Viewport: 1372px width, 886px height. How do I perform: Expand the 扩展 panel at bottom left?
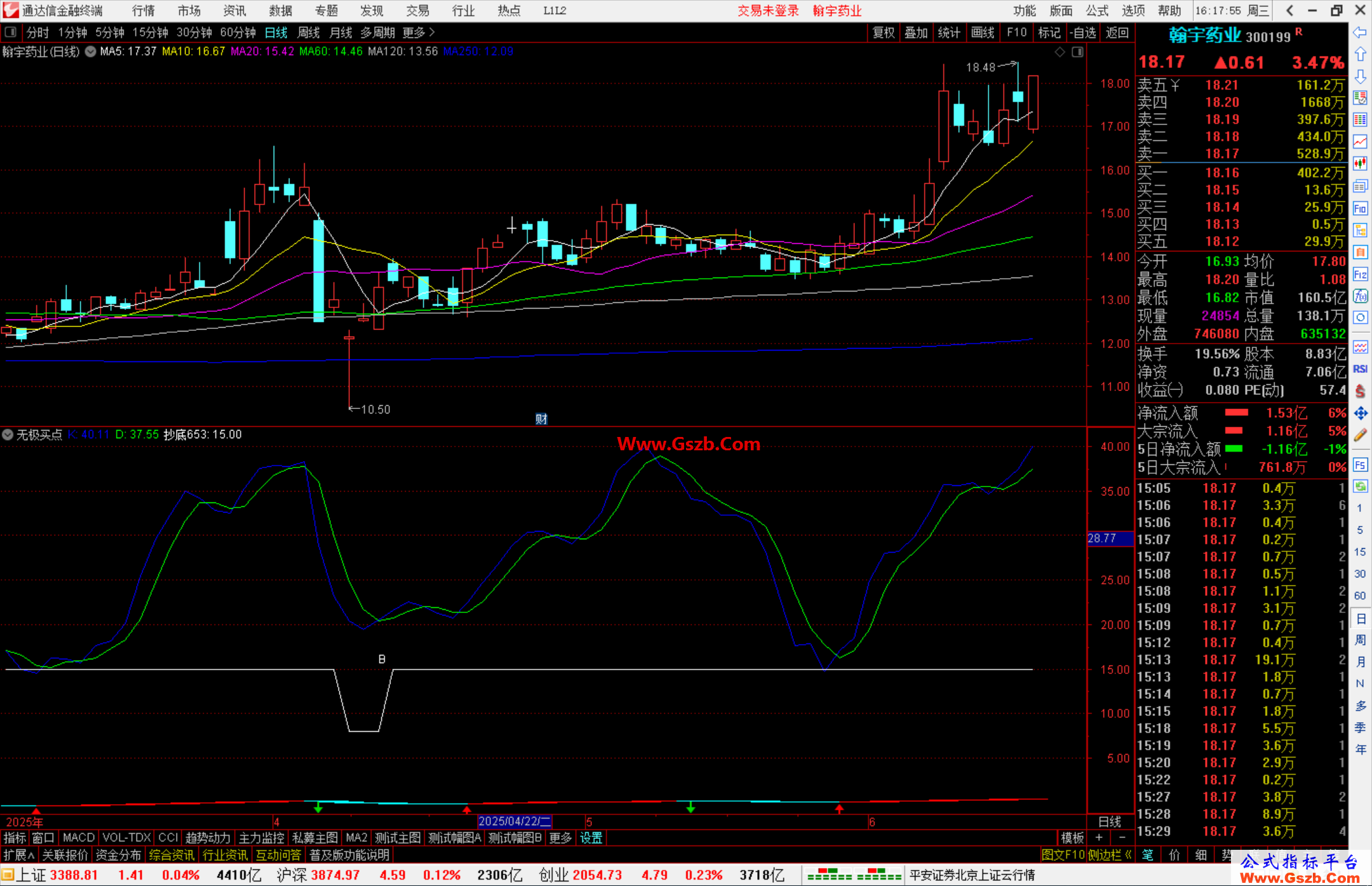(18, 855)
